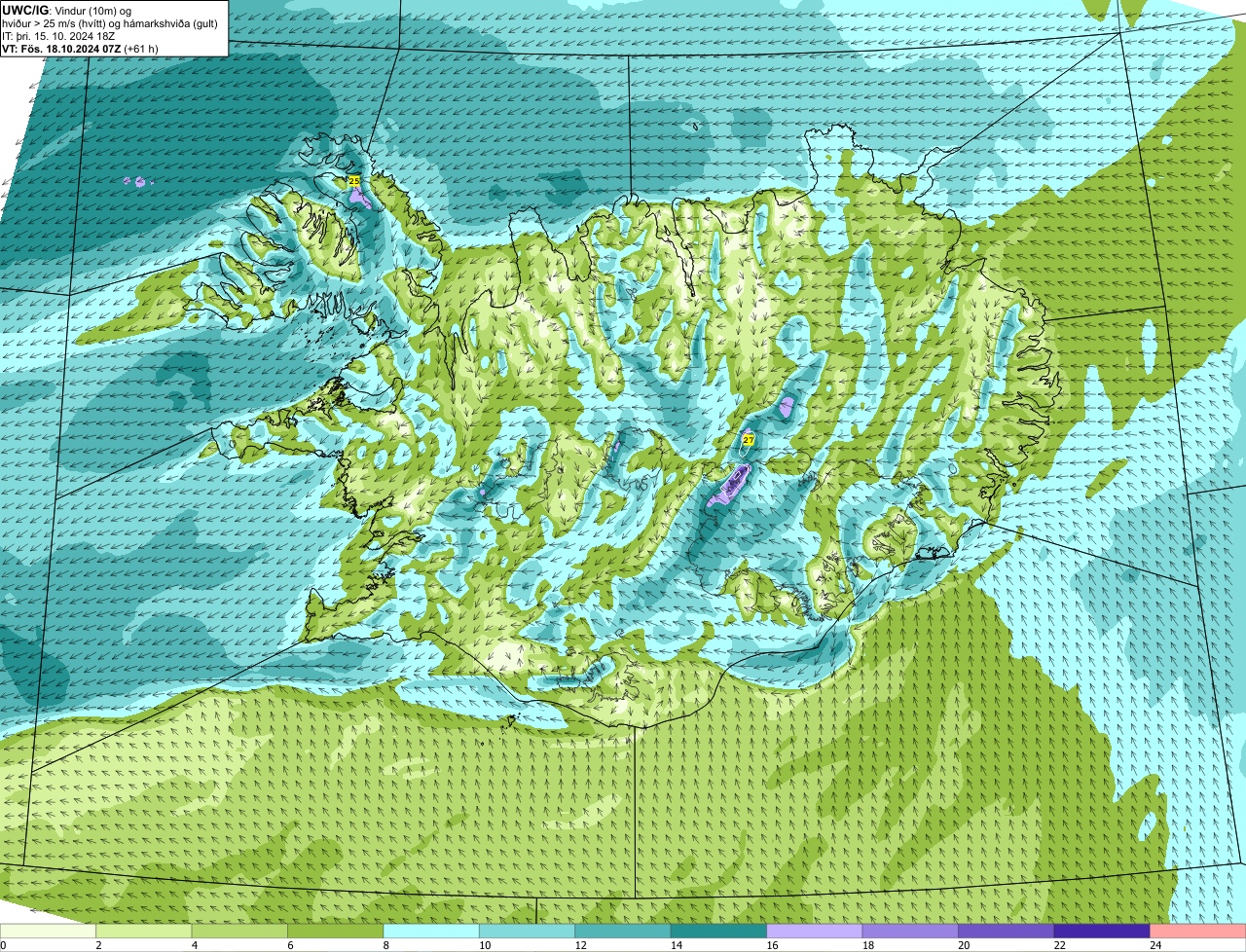Select the 2–4 m/s light green swatch

coord(143,932)
